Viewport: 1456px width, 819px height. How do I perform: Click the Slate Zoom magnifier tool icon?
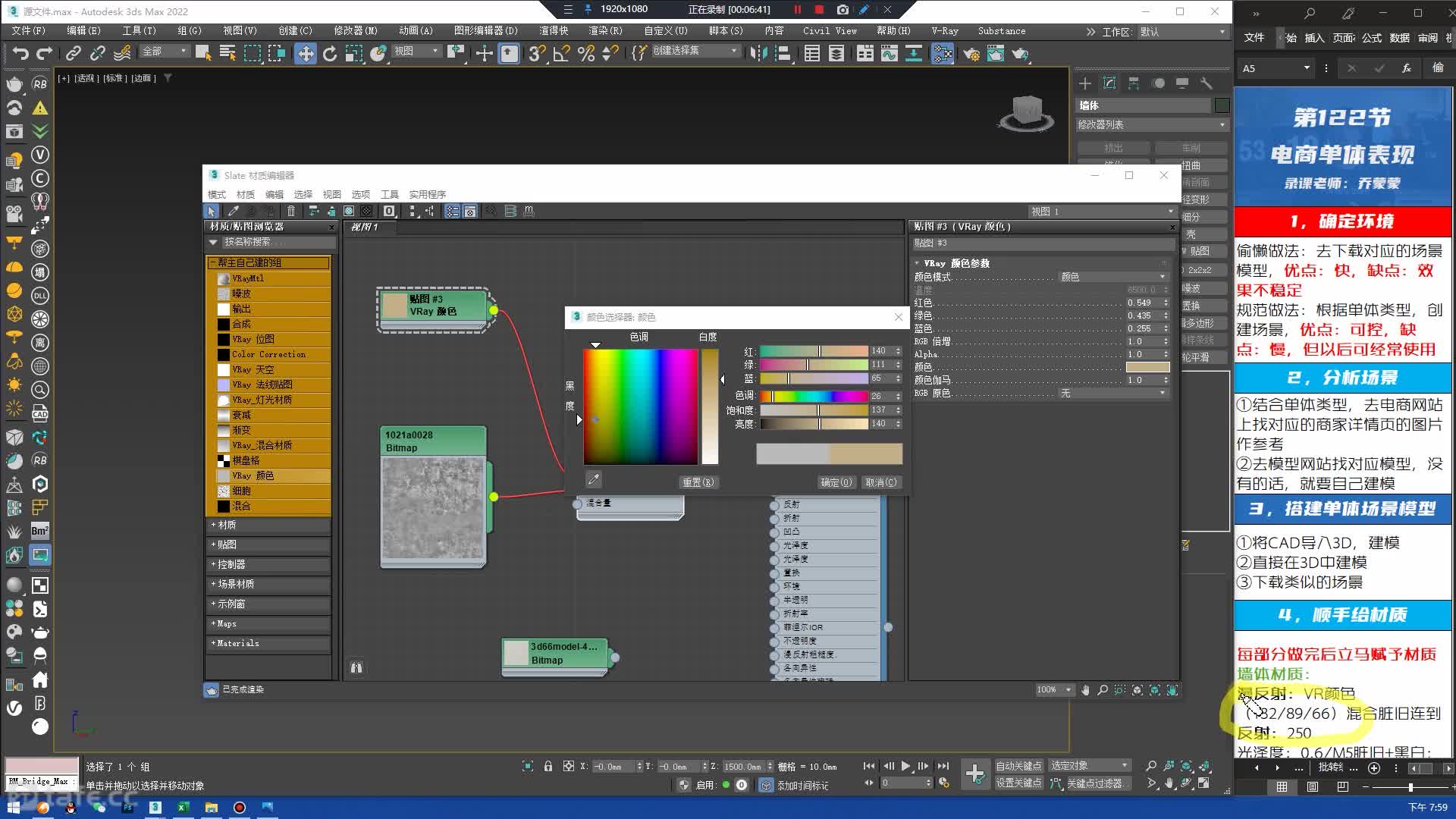click(1103, 690)
